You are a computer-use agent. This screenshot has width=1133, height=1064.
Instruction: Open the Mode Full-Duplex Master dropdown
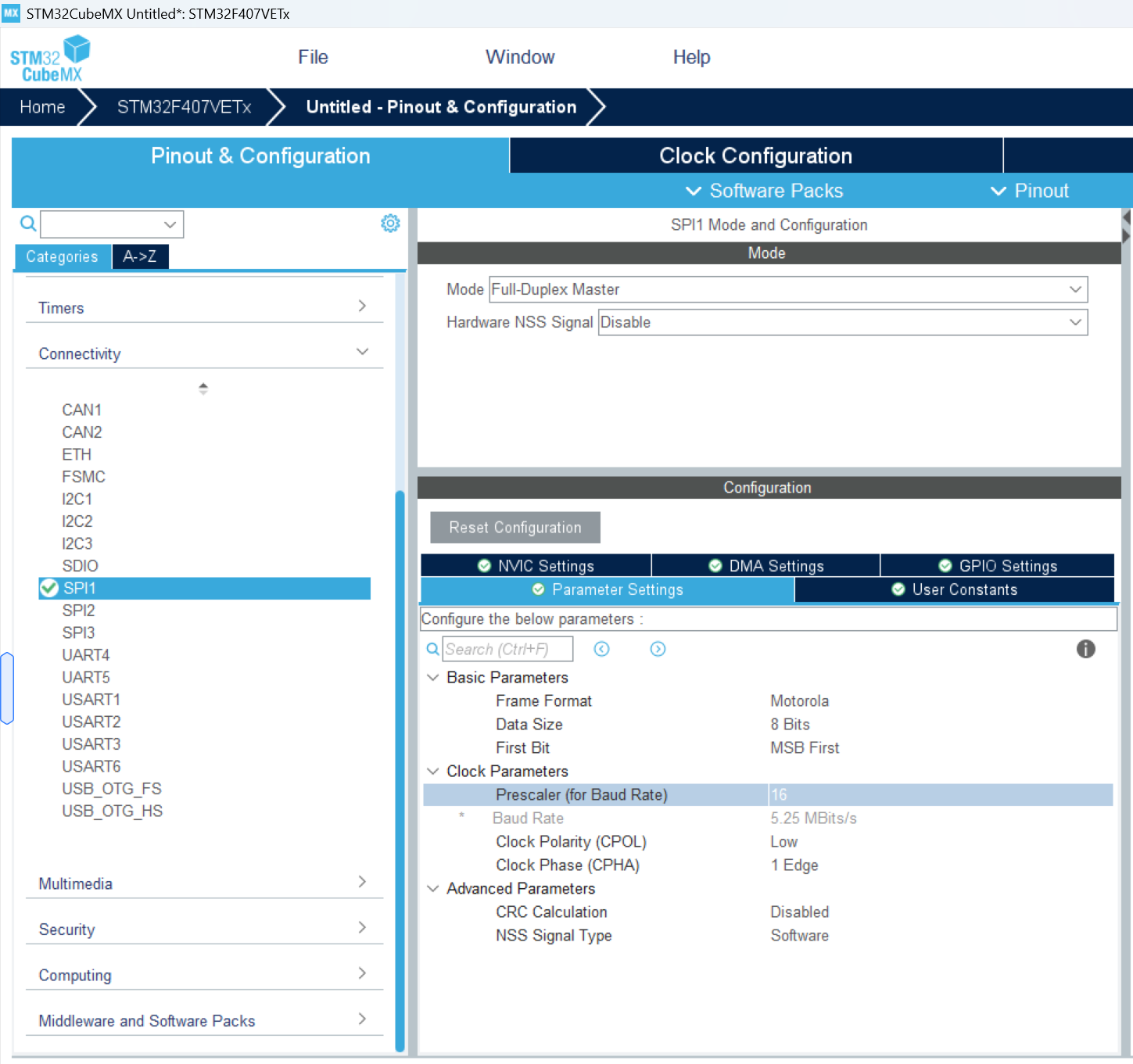788,289
